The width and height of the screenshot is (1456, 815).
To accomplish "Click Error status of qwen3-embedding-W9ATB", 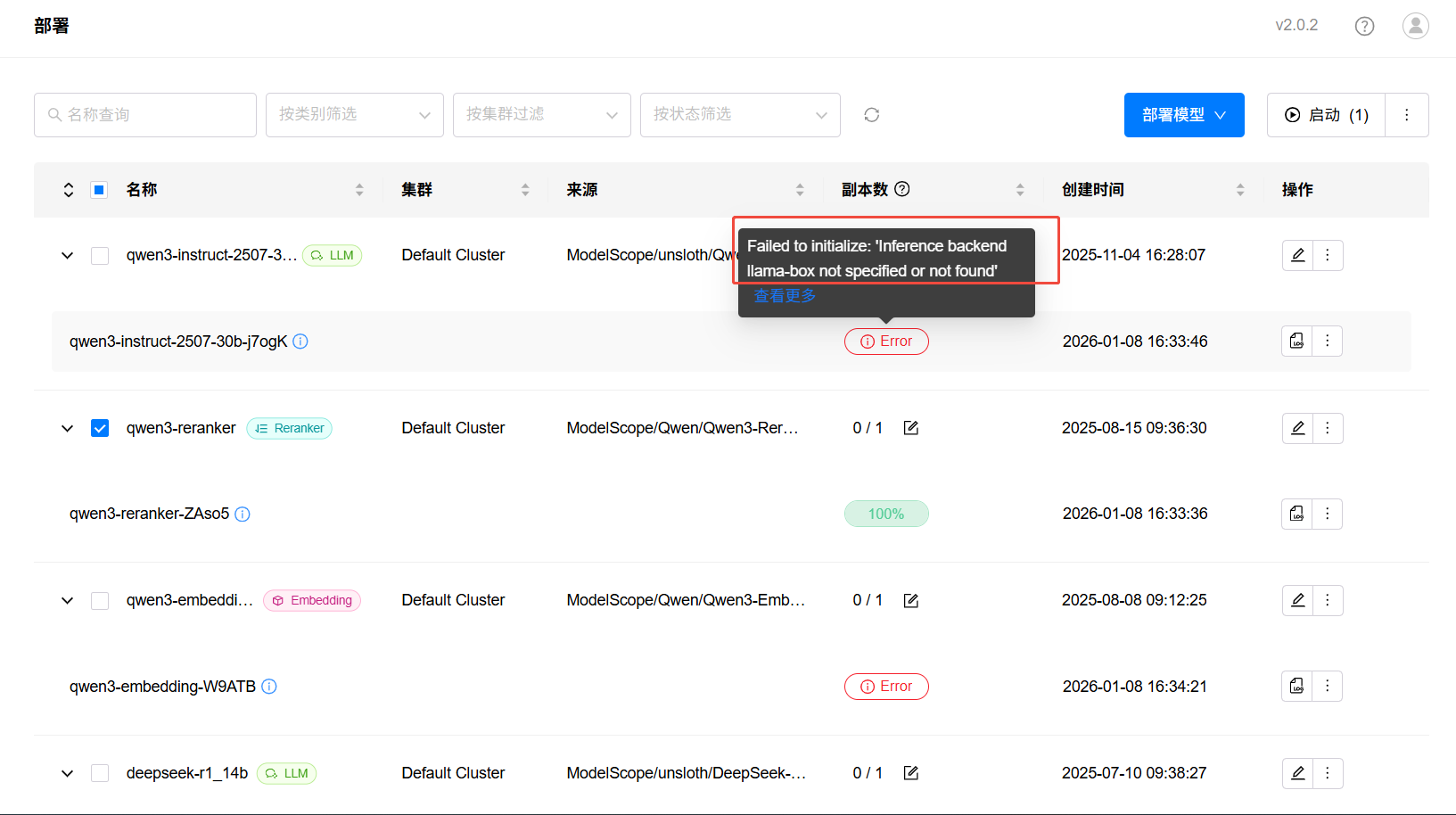I will coord(886,687).
